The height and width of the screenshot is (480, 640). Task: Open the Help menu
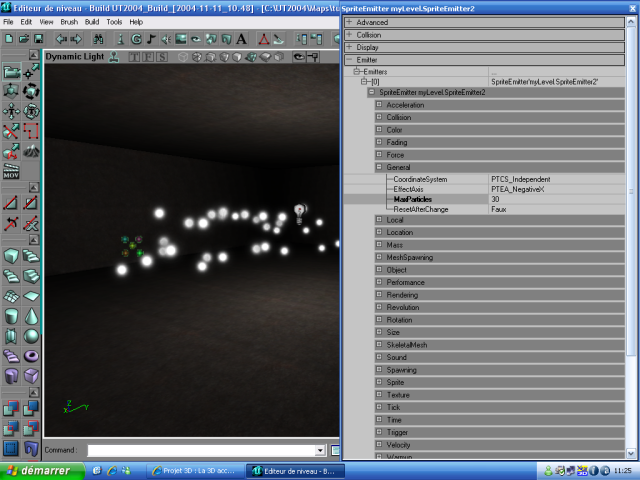[x=136, y=22]
